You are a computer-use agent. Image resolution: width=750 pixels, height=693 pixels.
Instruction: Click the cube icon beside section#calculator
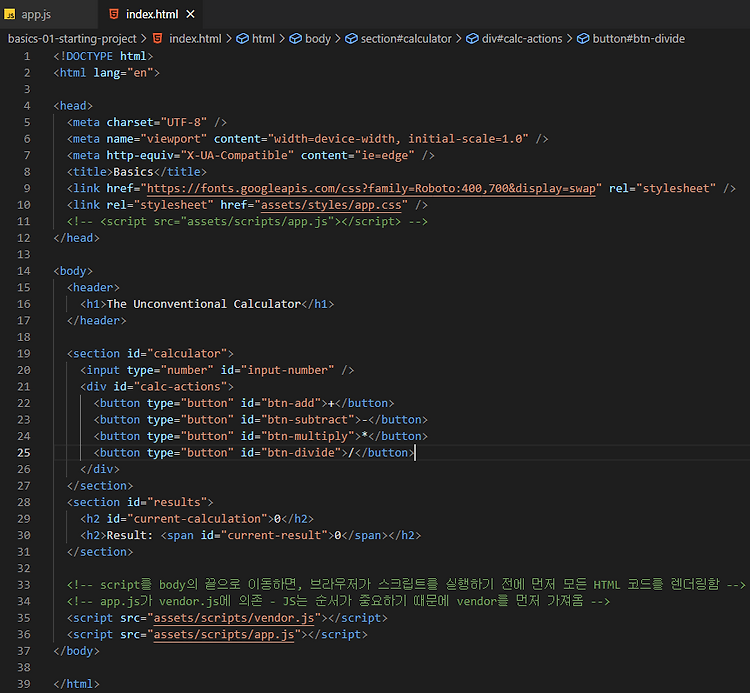point(352,39)
